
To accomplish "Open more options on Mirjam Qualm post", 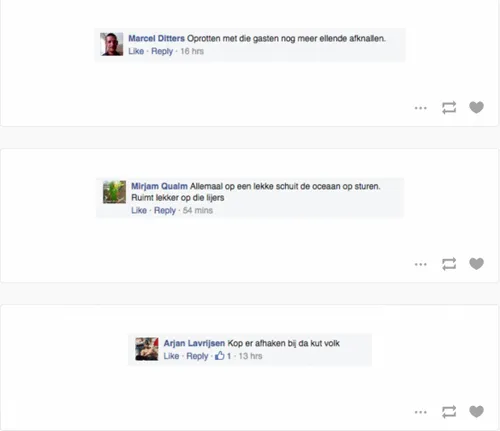I will pyautogui.click(x=421, y=264).
